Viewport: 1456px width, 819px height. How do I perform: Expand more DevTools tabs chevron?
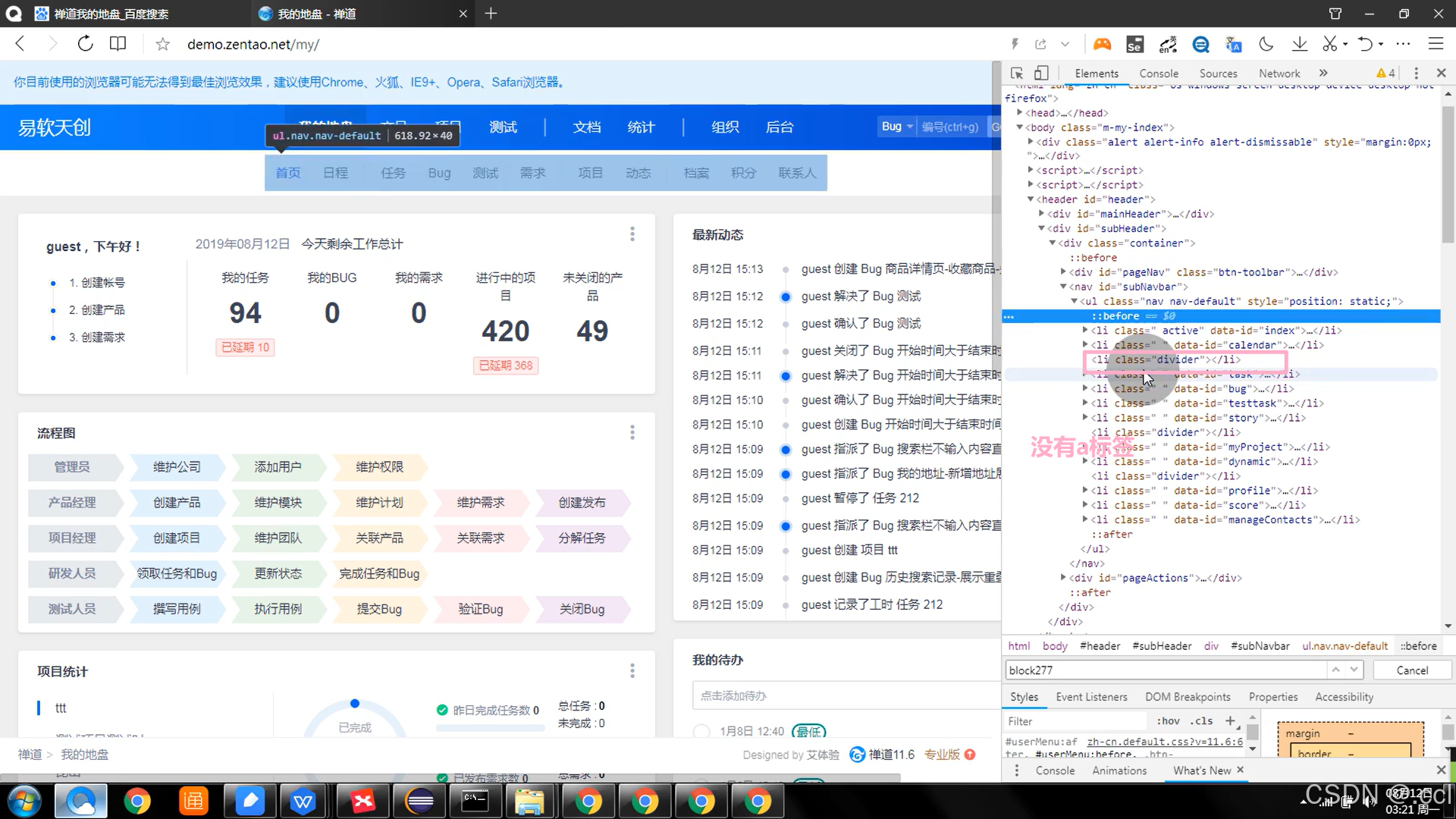(x=1323, y=74)
